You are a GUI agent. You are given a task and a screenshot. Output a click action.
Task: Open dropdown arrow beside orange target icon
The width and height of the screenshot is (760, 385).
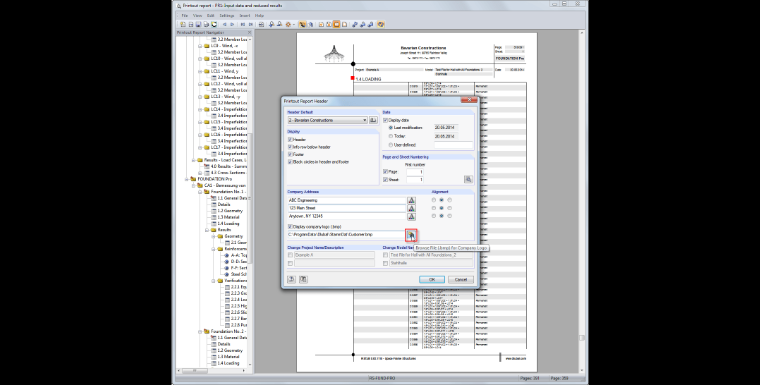(293, 24)
